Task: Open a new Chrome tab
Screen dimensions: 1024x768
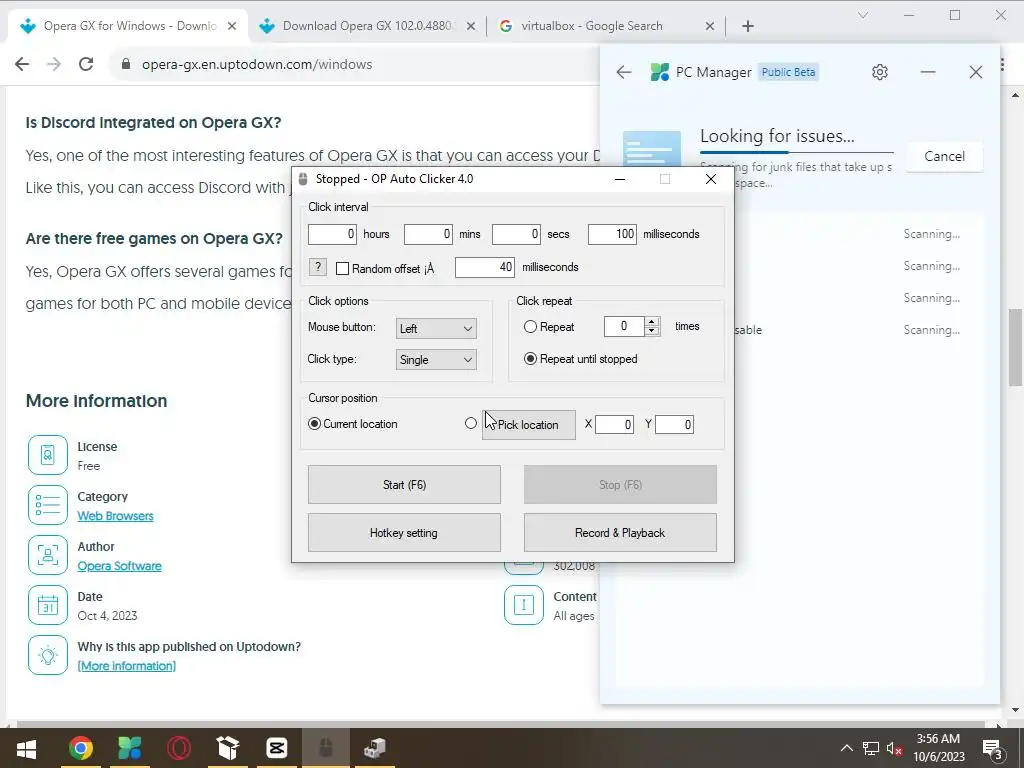Action: pyautogui.click(x=748, y=26)
